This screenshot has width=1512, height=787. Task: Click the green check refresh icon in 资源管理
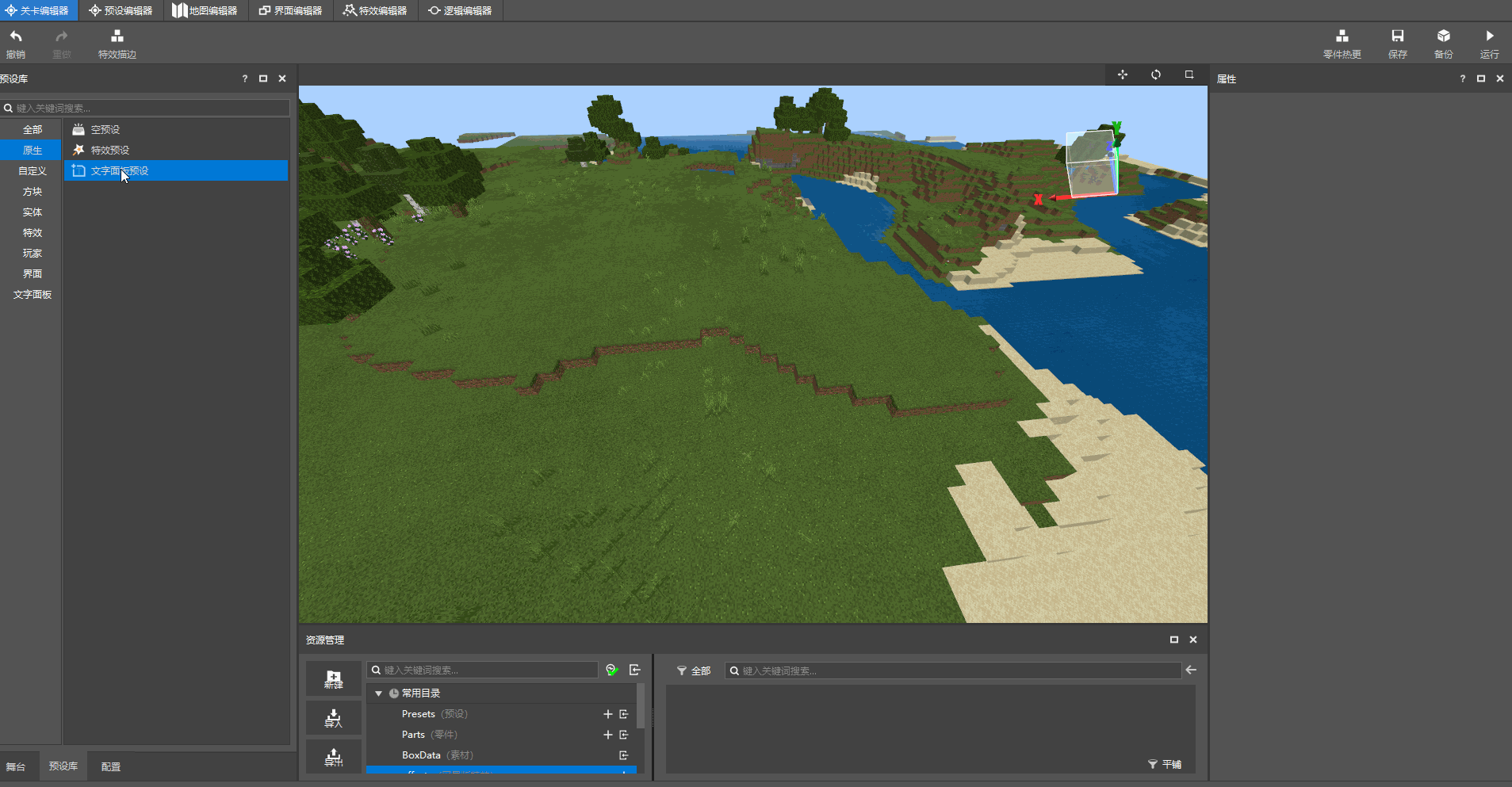tap(612, 670)
